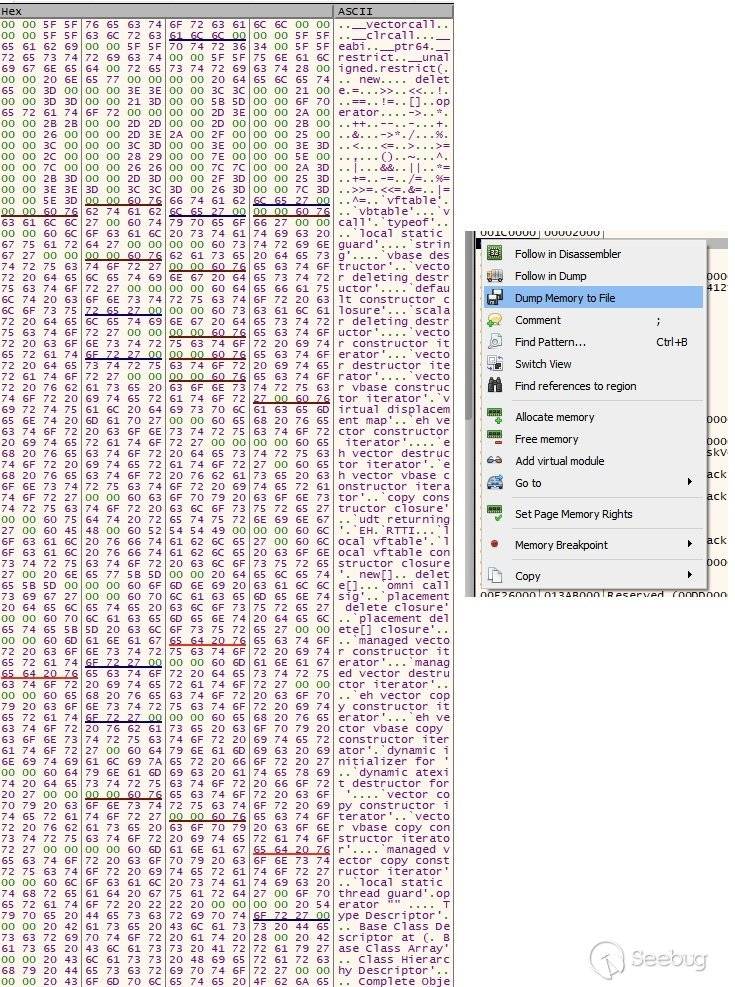
Task: Click the Free memory icon
Action: [x=495, y=439]
